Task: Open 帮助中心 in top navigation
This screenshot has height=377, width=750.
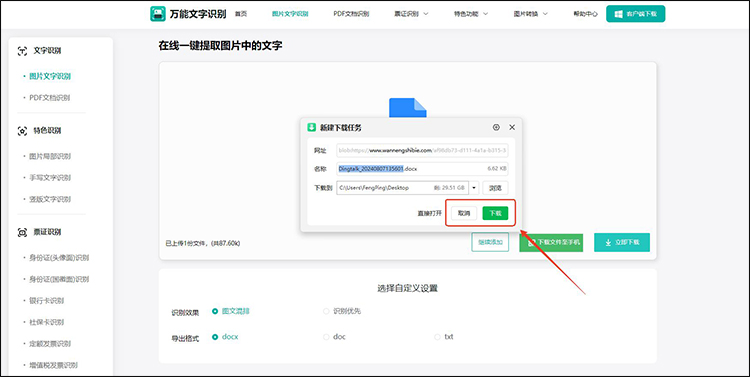Action: pyautogui.click(x=585, y=14)
